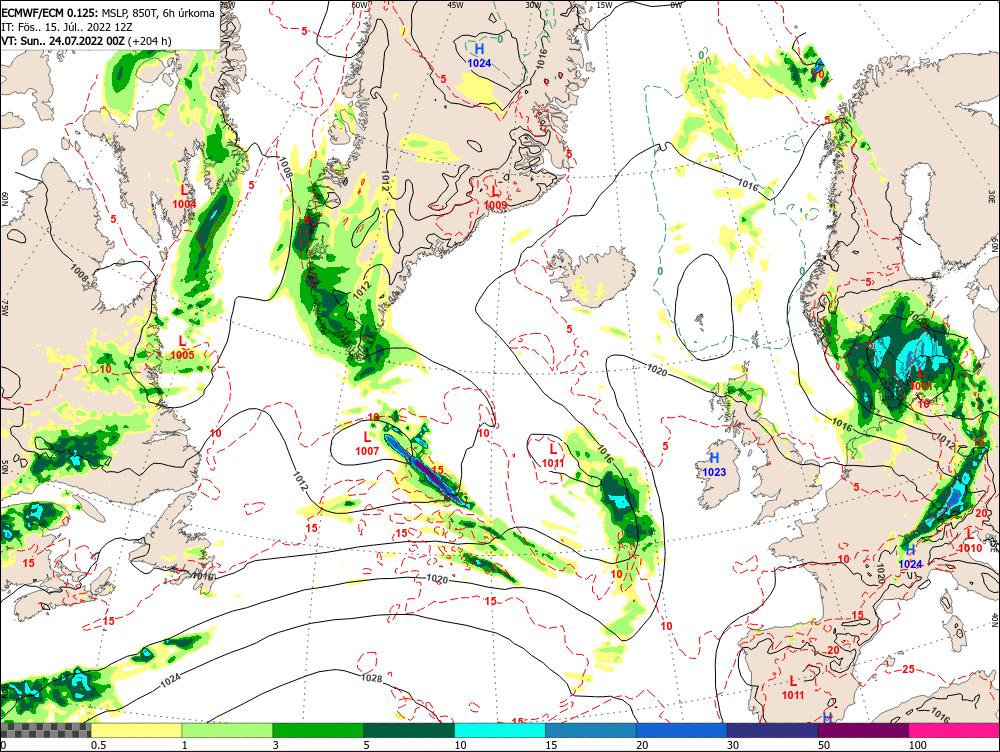This screenshot has height=752, width=1000.
Task: Click the init time line 'IT: Fös.. 15. Júl.. 2022 12Z'
Action: pos(68,27)
